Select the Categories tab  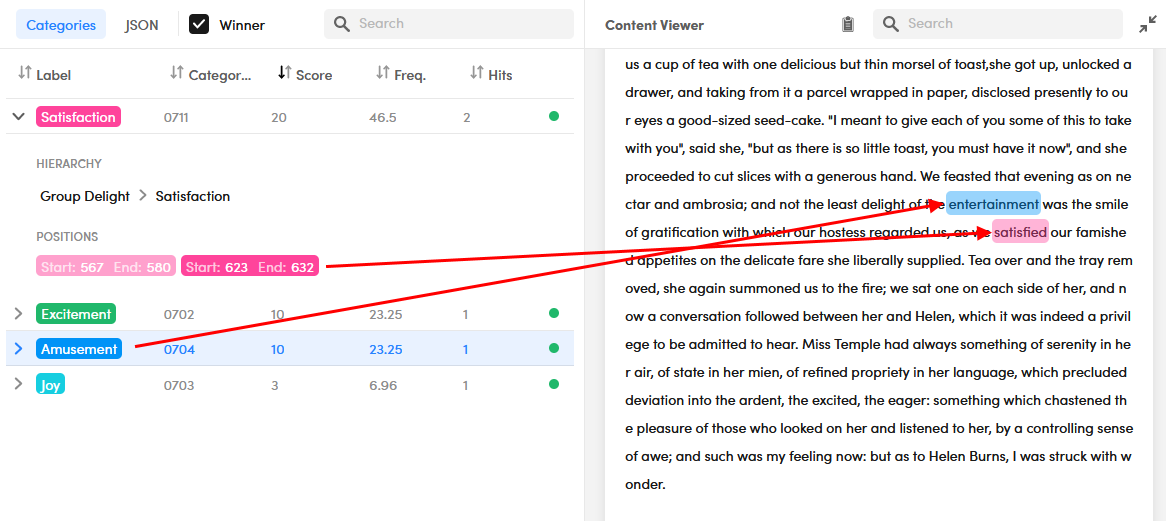pos(61,25)
